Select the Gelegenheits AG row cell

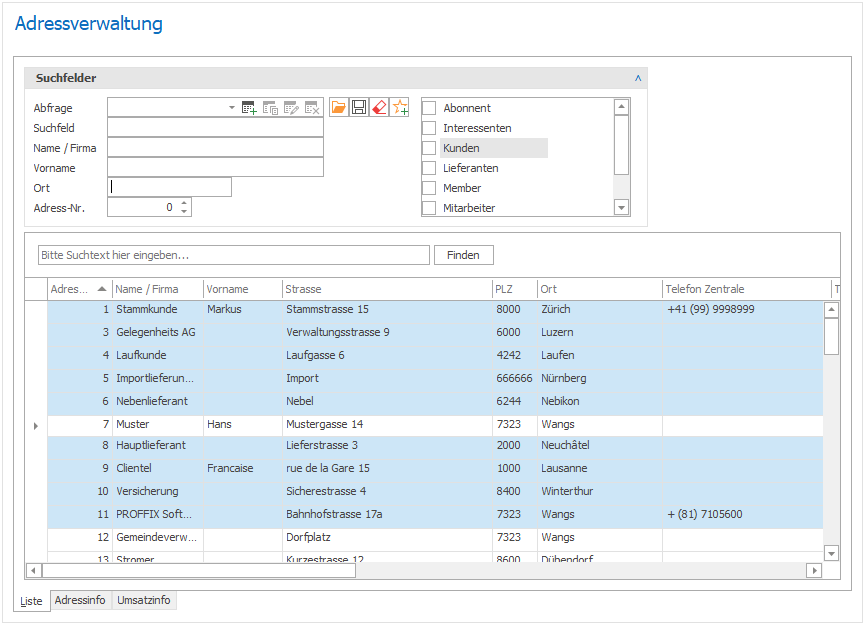point(156,333)
